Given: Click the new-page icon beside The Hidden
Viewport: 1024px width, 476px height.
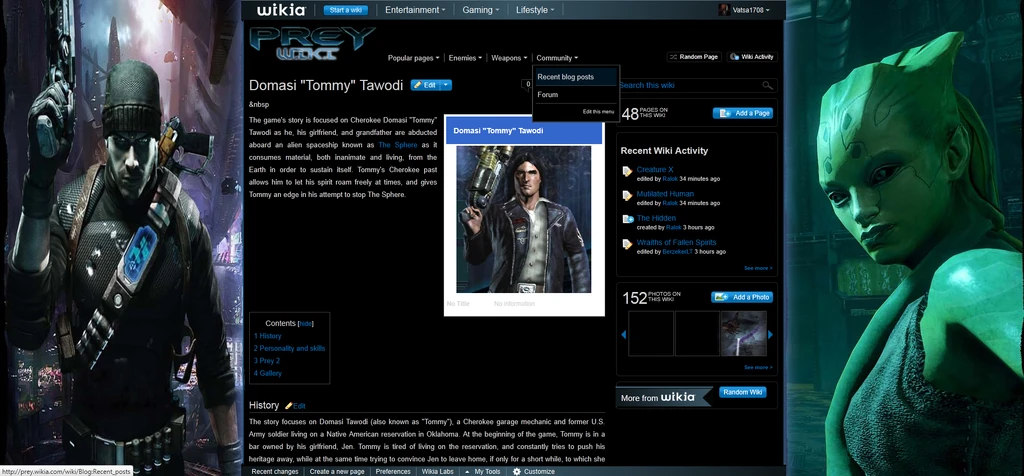Looking at the screenshot, I should (627, 221).
